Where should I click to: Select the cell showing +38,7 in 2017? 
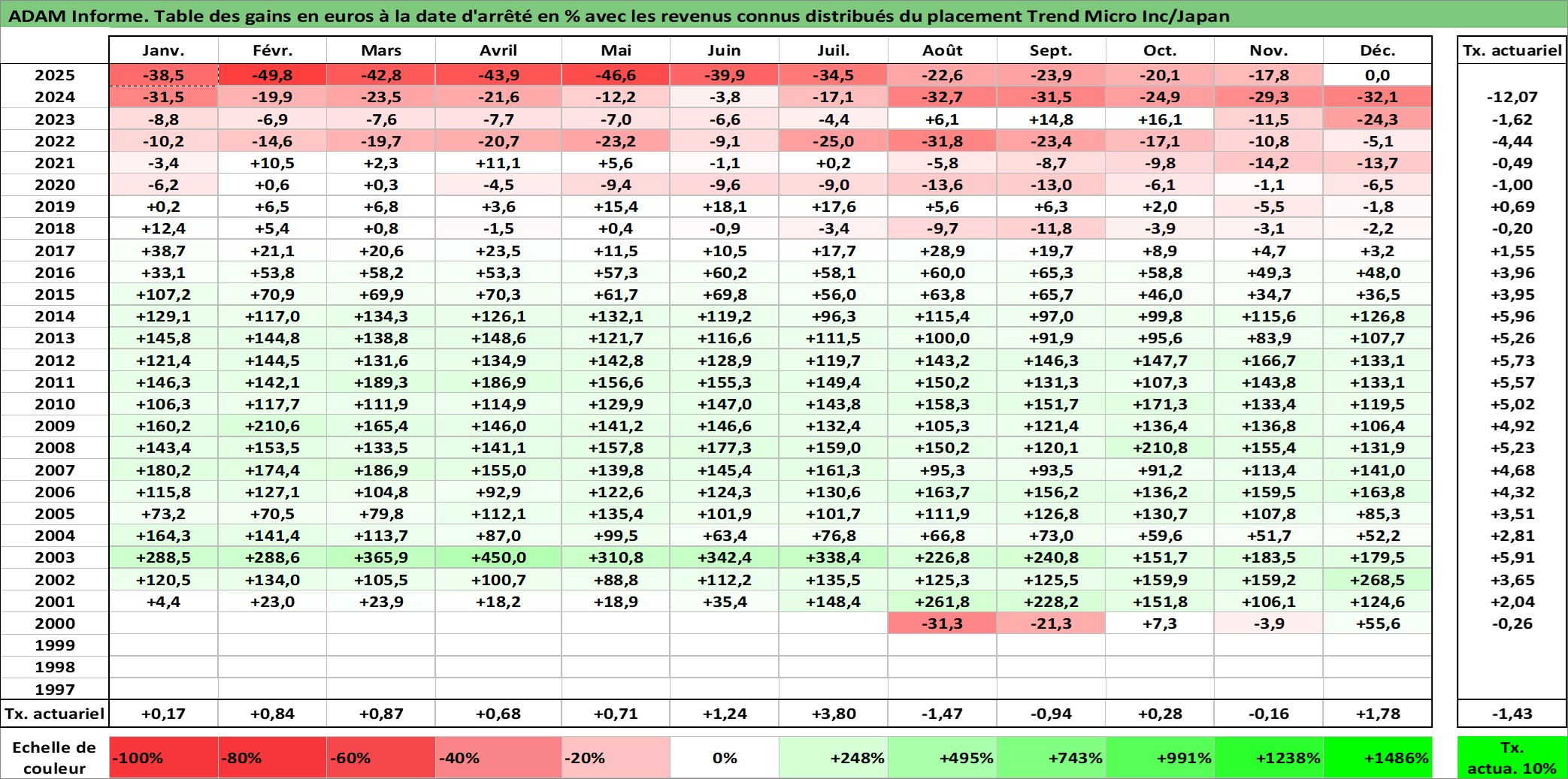(x=164, y=251)
